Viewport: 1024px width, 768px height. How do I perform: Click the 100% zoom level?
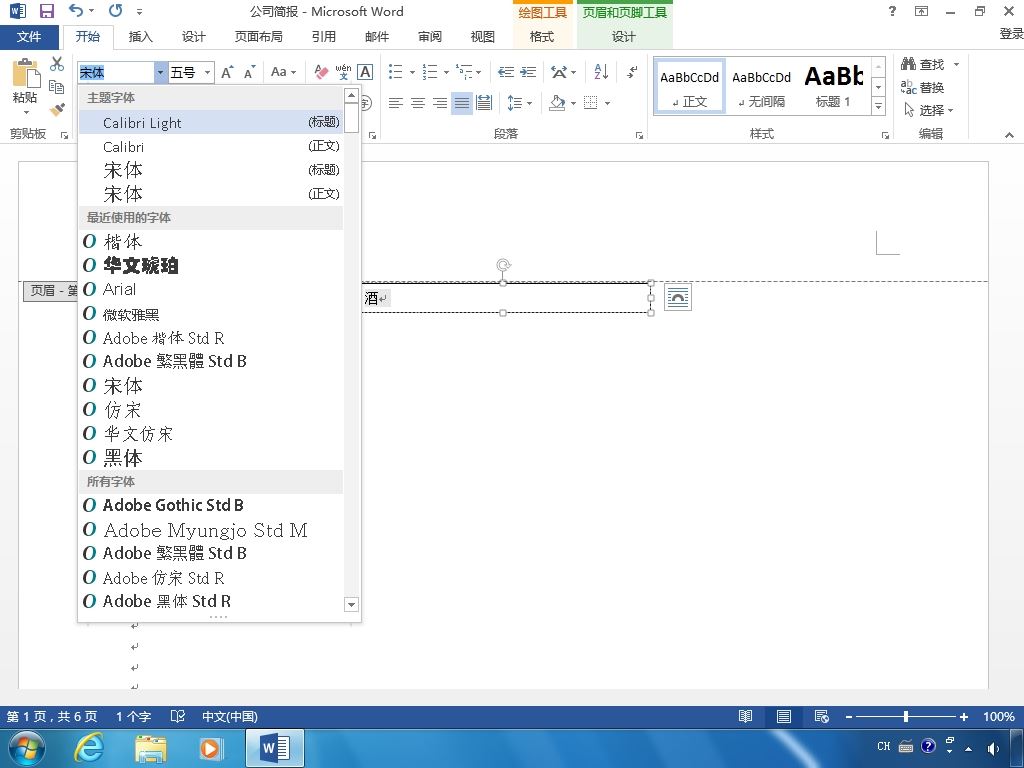999,716
